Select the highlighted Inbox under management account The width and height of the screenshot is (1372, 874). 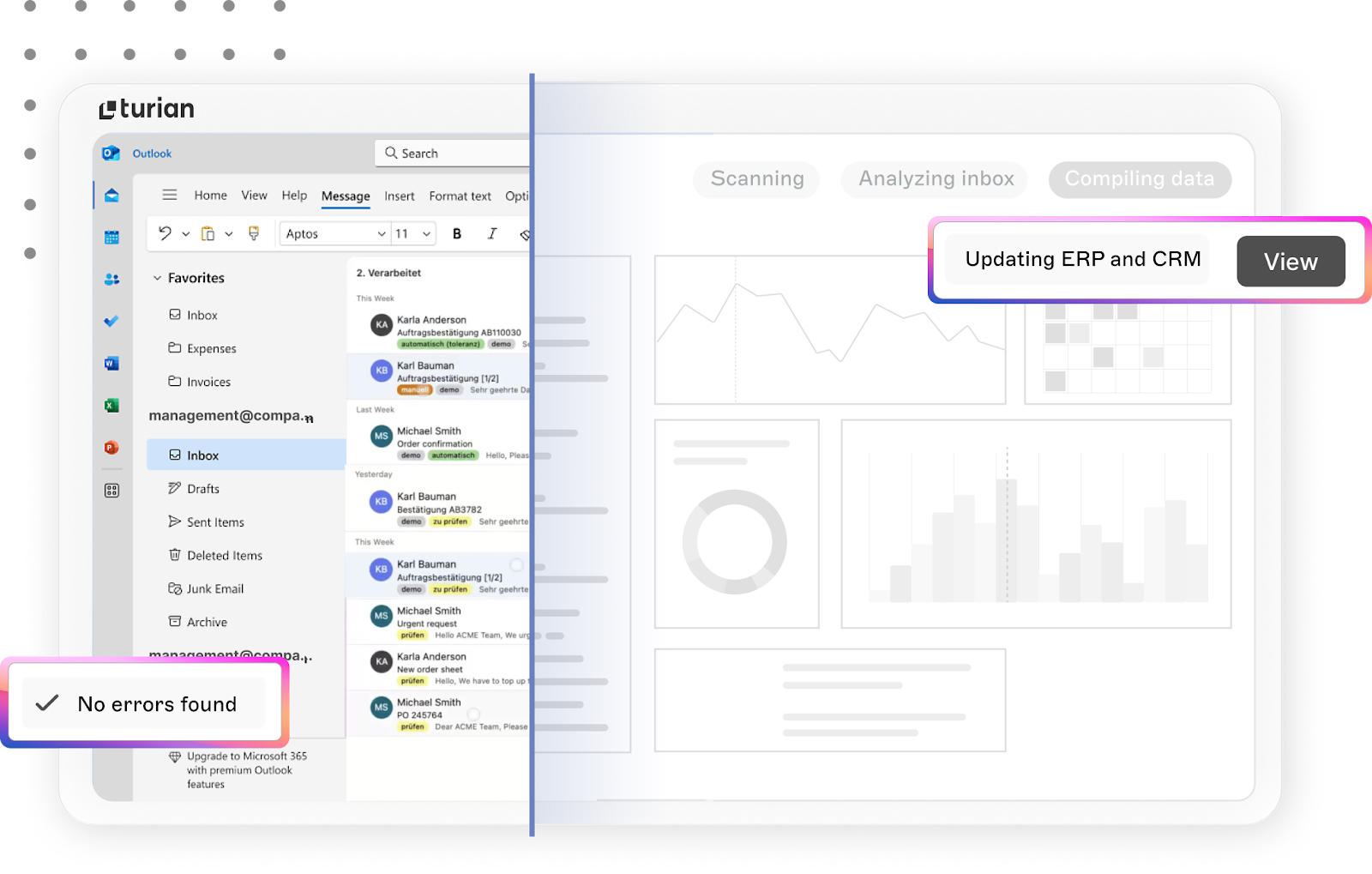click(x=246, y=455)
